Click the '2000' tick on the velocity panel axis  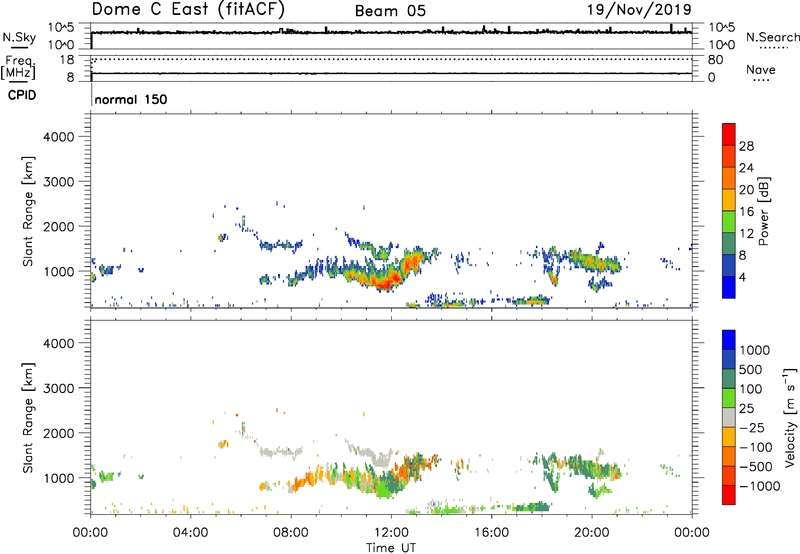click(x=58, y=433)
